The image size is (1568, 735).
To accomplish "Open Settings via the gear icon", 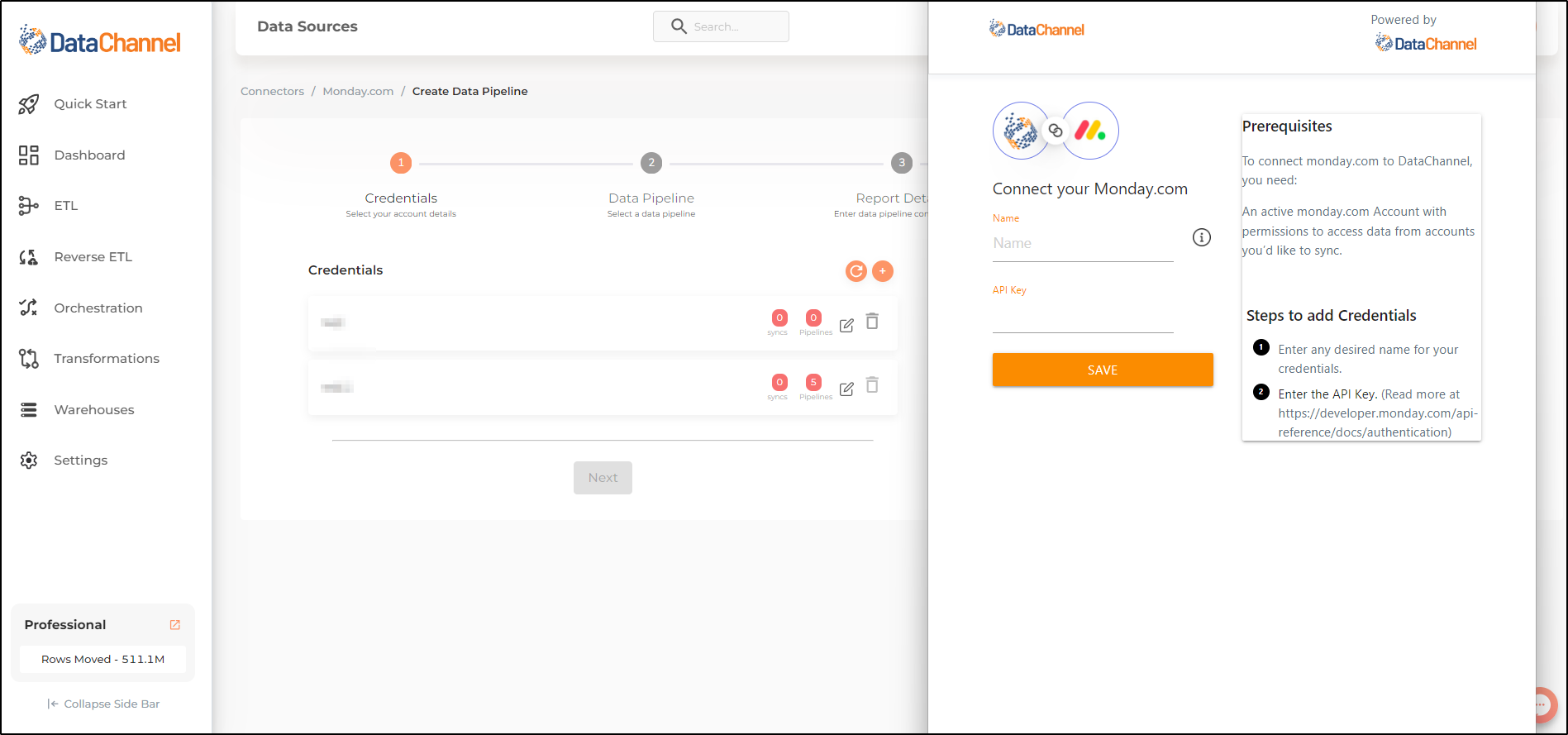I will (x=29, y=461).
